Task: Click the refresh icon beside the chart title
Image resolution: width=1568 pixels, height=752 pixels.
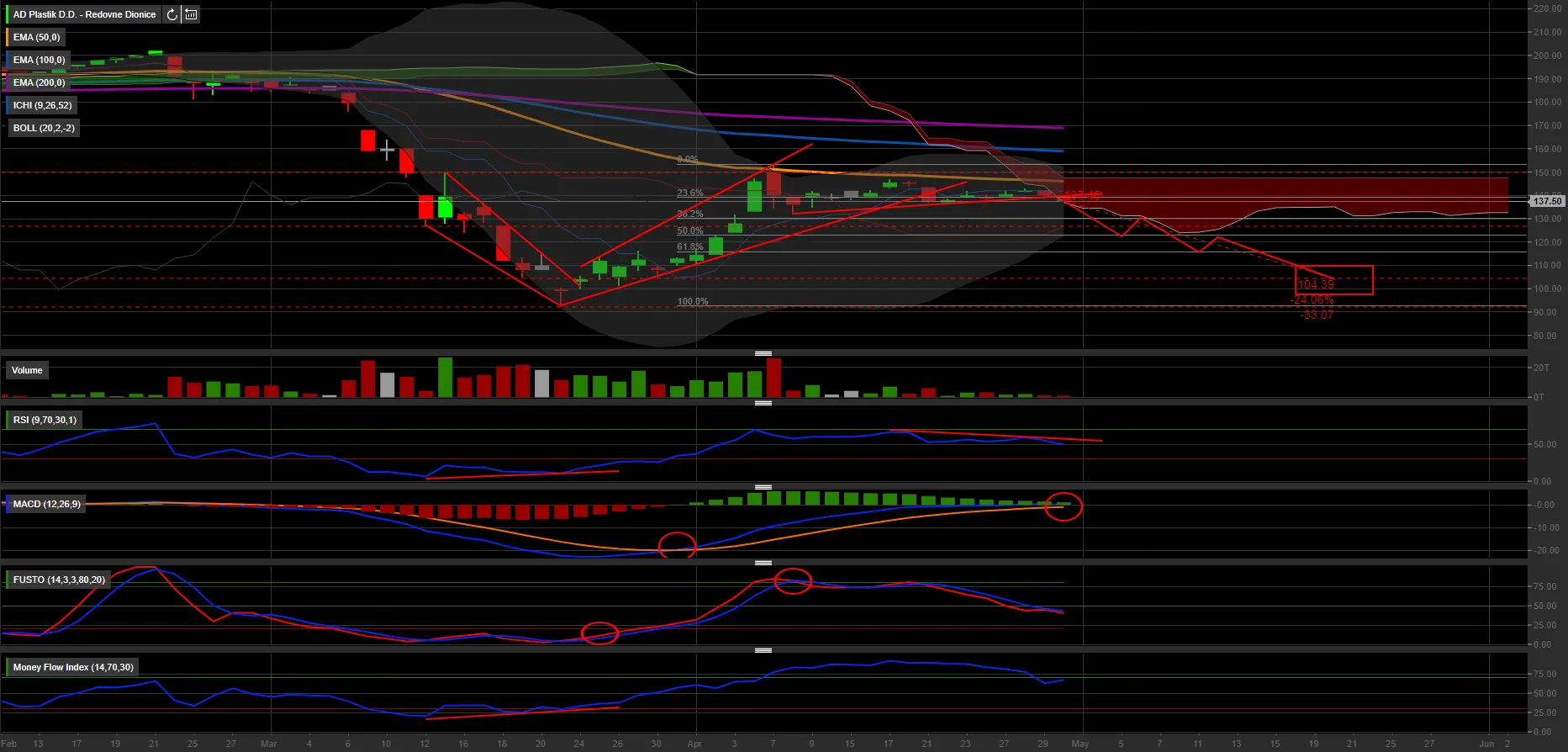Action: [x=172, y=14]
